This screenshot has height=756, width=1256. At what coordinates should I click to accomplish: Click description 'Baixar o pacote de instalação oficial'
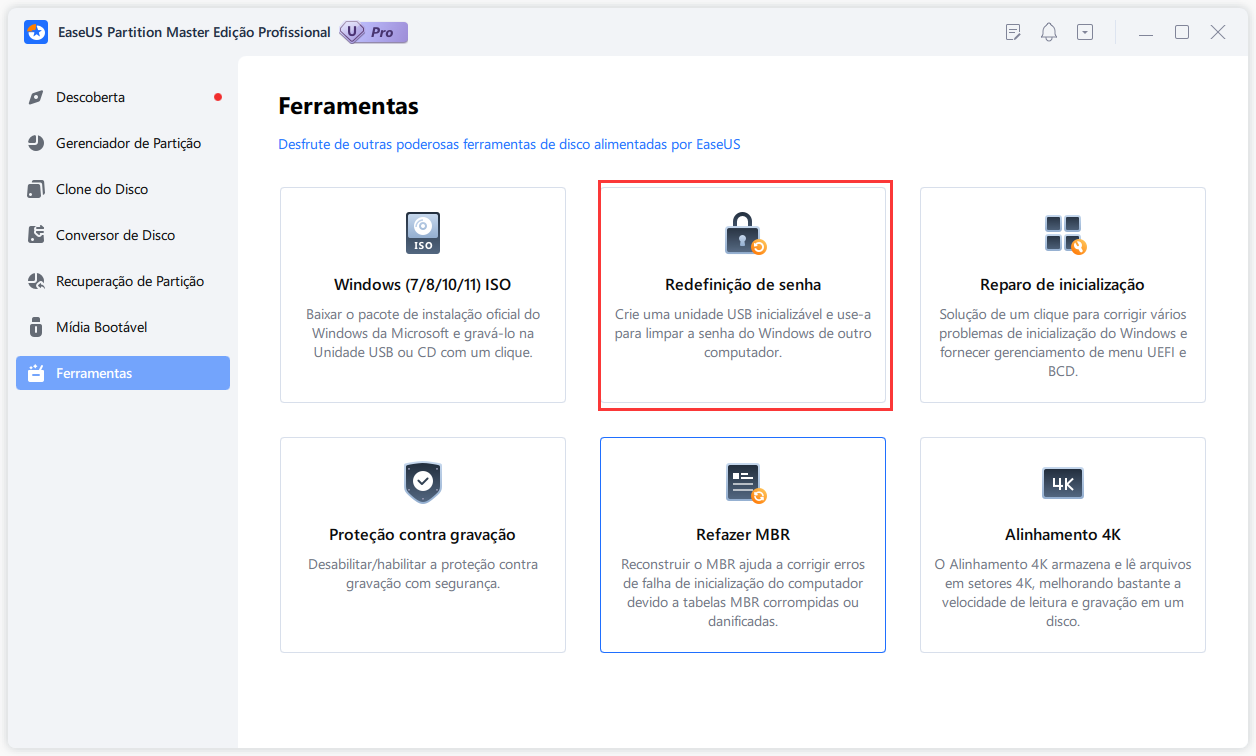click(423, 333)
